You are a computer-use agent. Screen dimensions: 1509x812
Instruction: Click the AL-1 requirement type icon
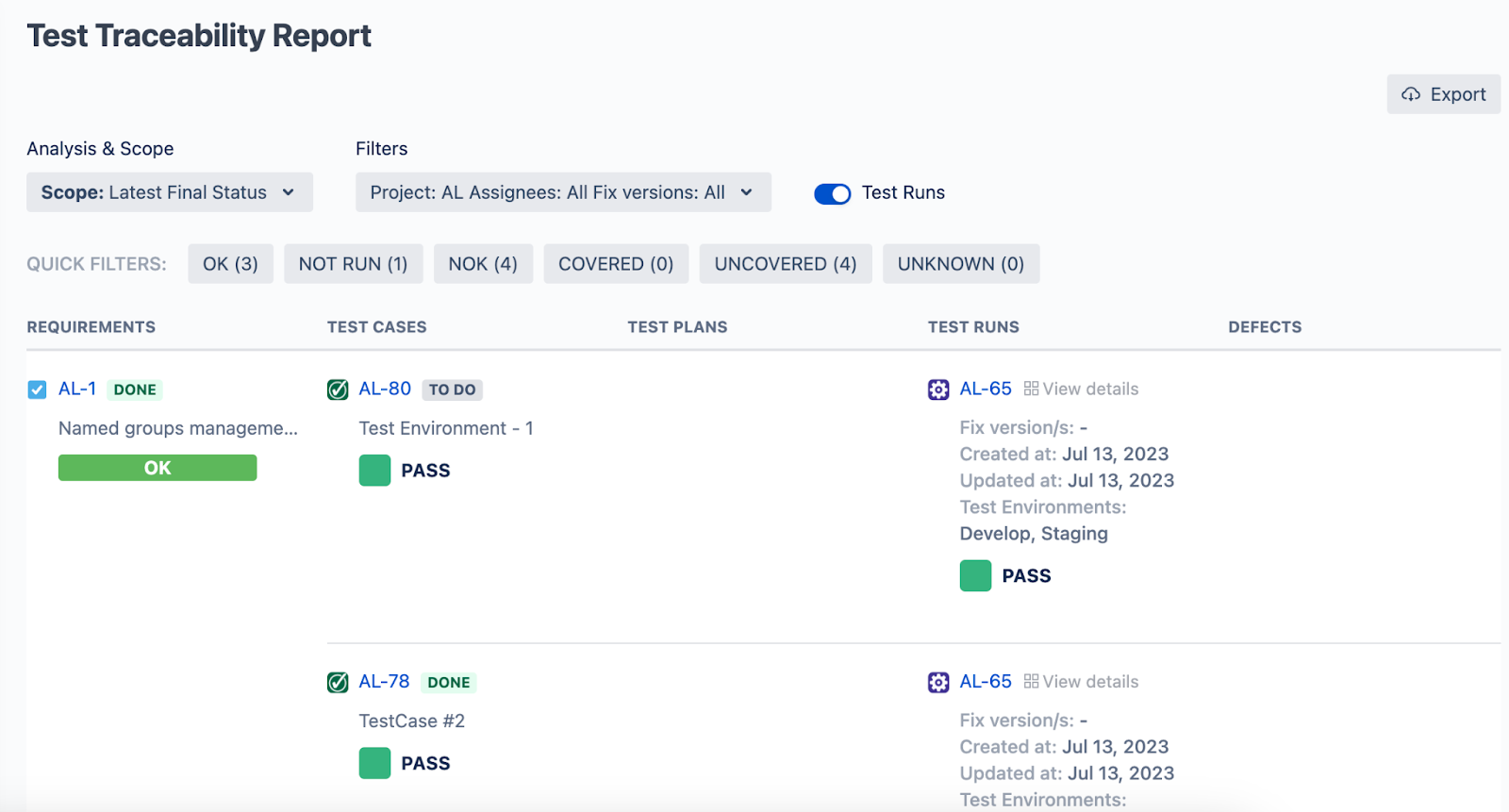pos(37,389)
